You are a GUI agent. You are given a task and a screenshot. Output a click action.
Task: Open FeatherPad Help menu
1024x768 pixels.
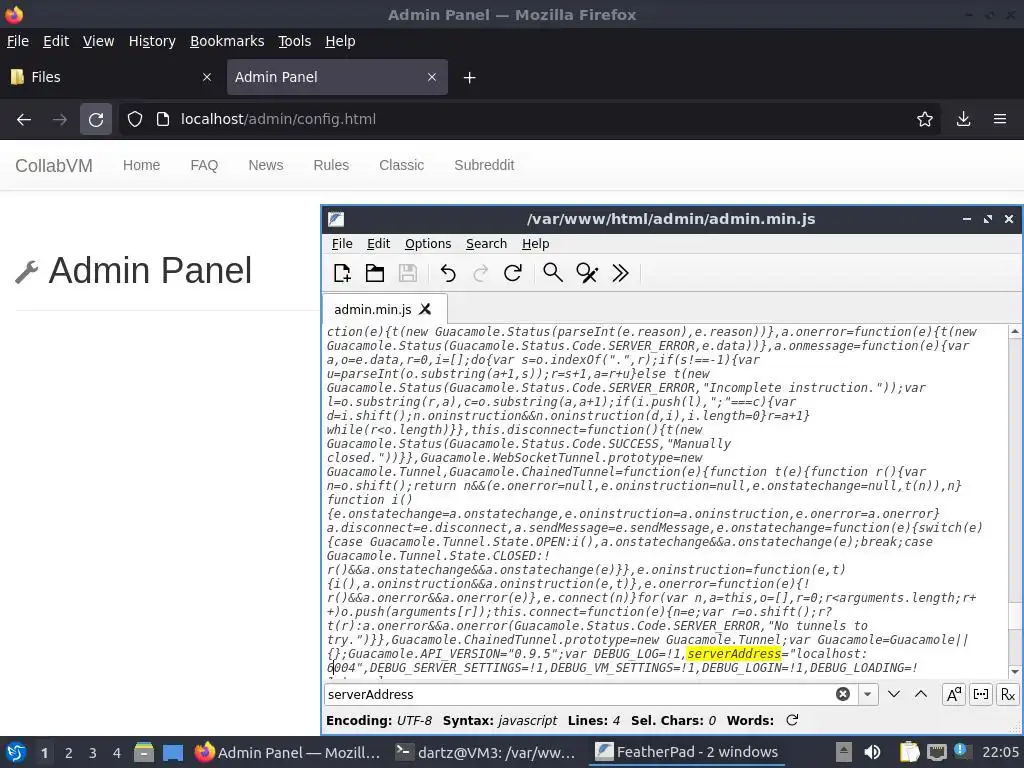click(x=536, y=244)
